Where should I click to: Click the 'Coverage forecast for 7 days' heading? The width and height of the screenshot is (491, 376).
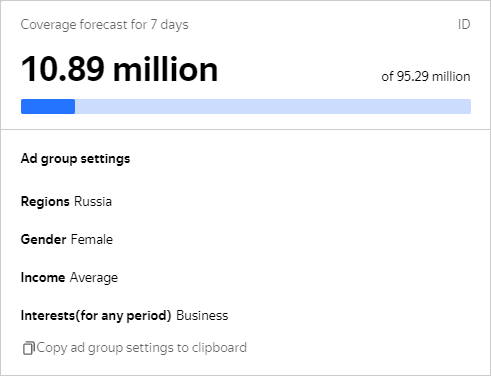click(104, 24)
